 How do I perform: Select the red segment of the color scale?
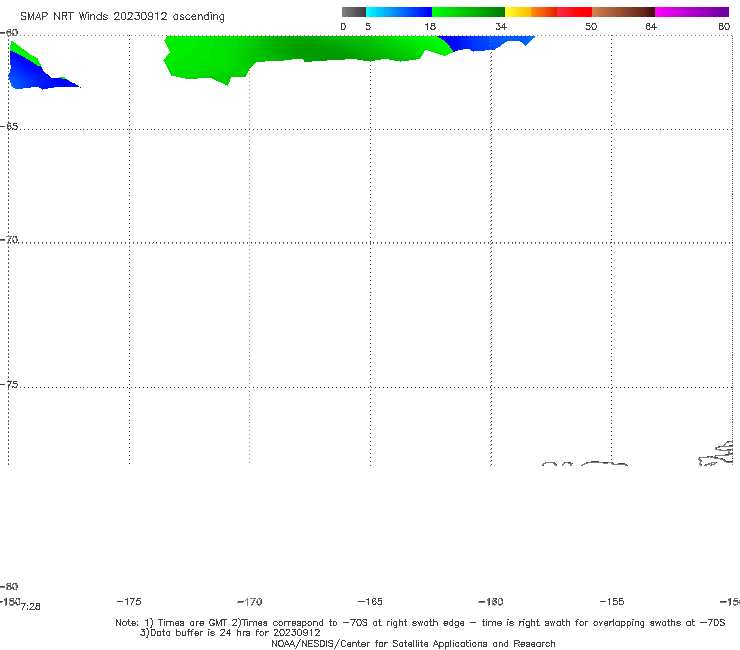click(574, 12)
